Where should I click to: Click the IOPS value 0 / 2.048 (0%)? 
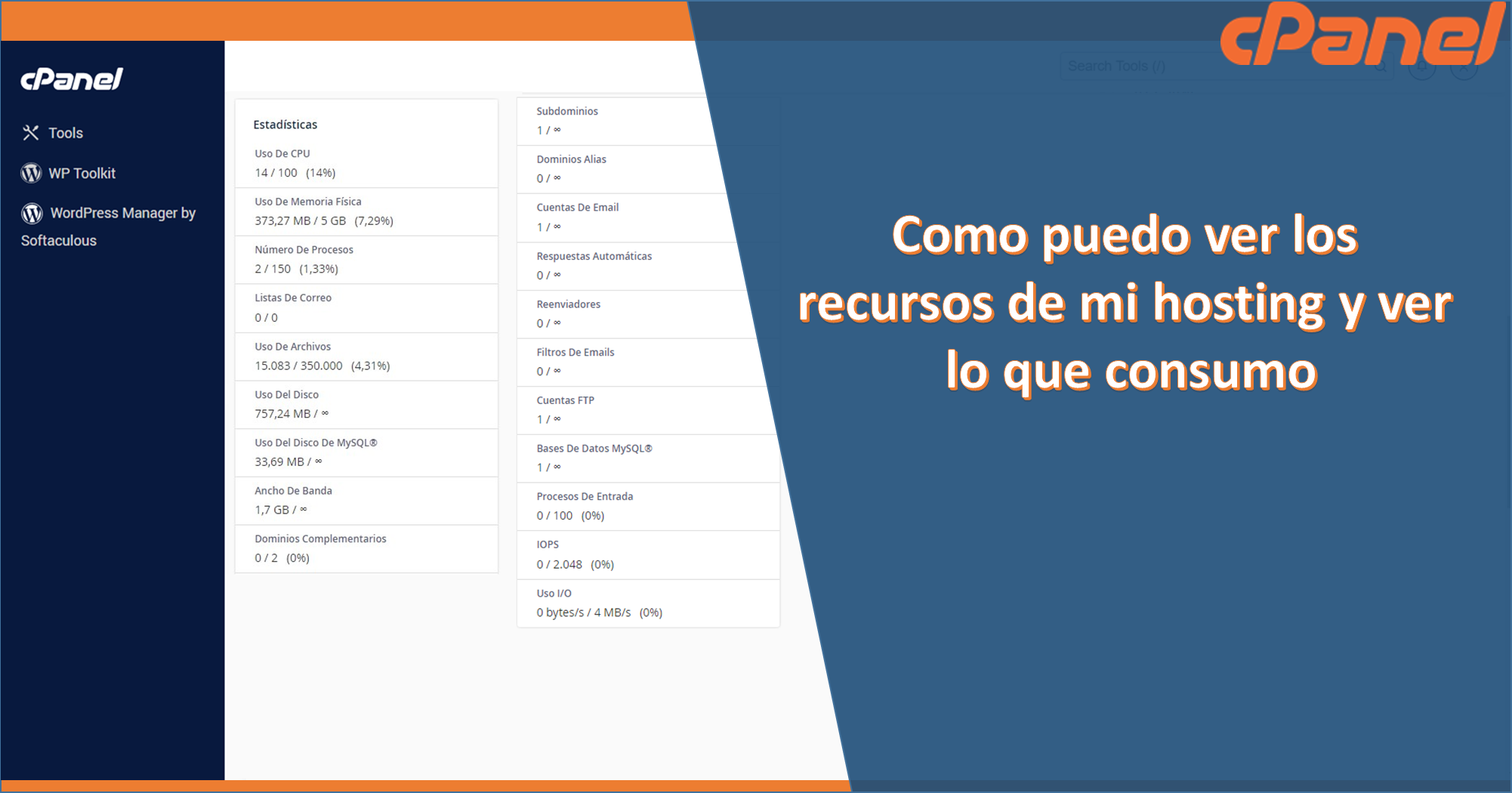coord(575,565)
